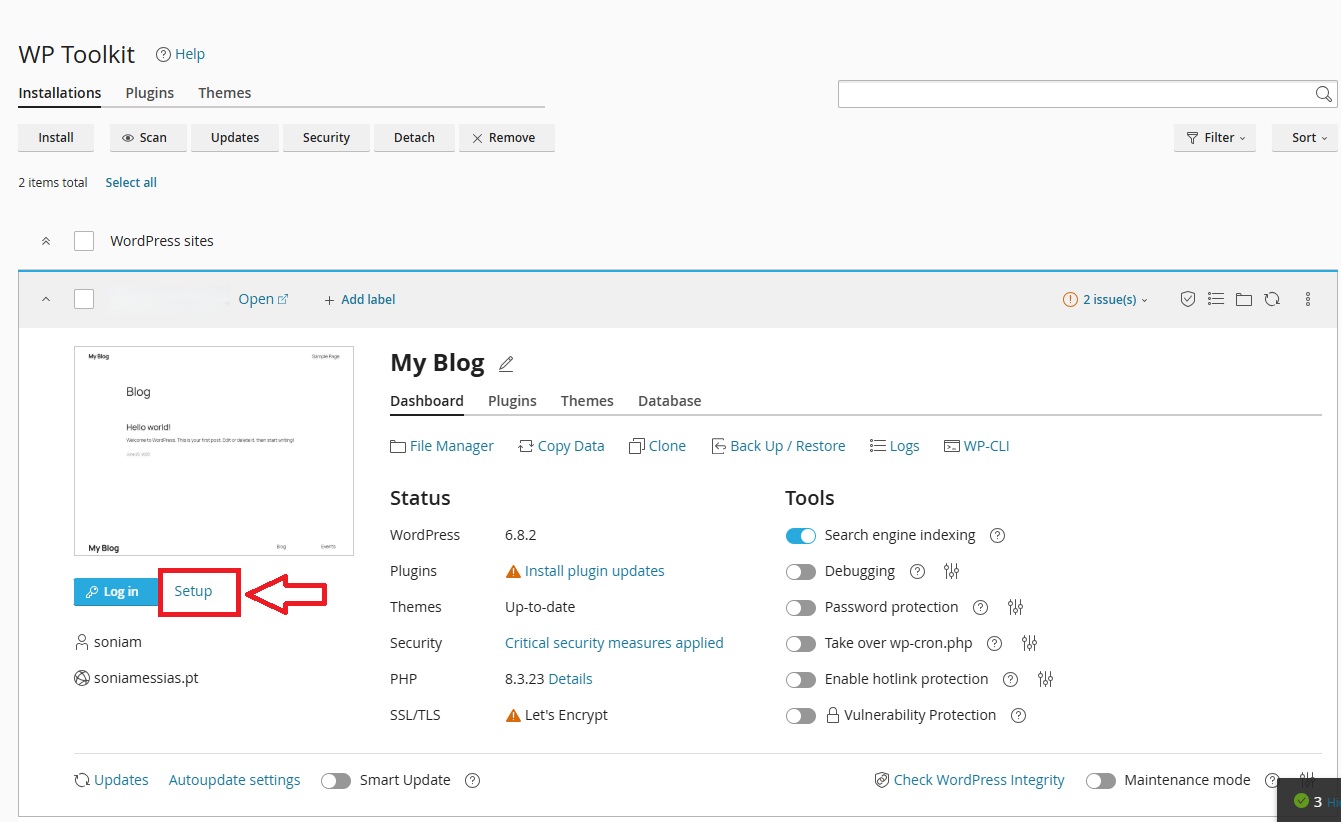Open the Filter dropdown
The width and height of the screenshot is (1341, 822).
pos(1215,138)
